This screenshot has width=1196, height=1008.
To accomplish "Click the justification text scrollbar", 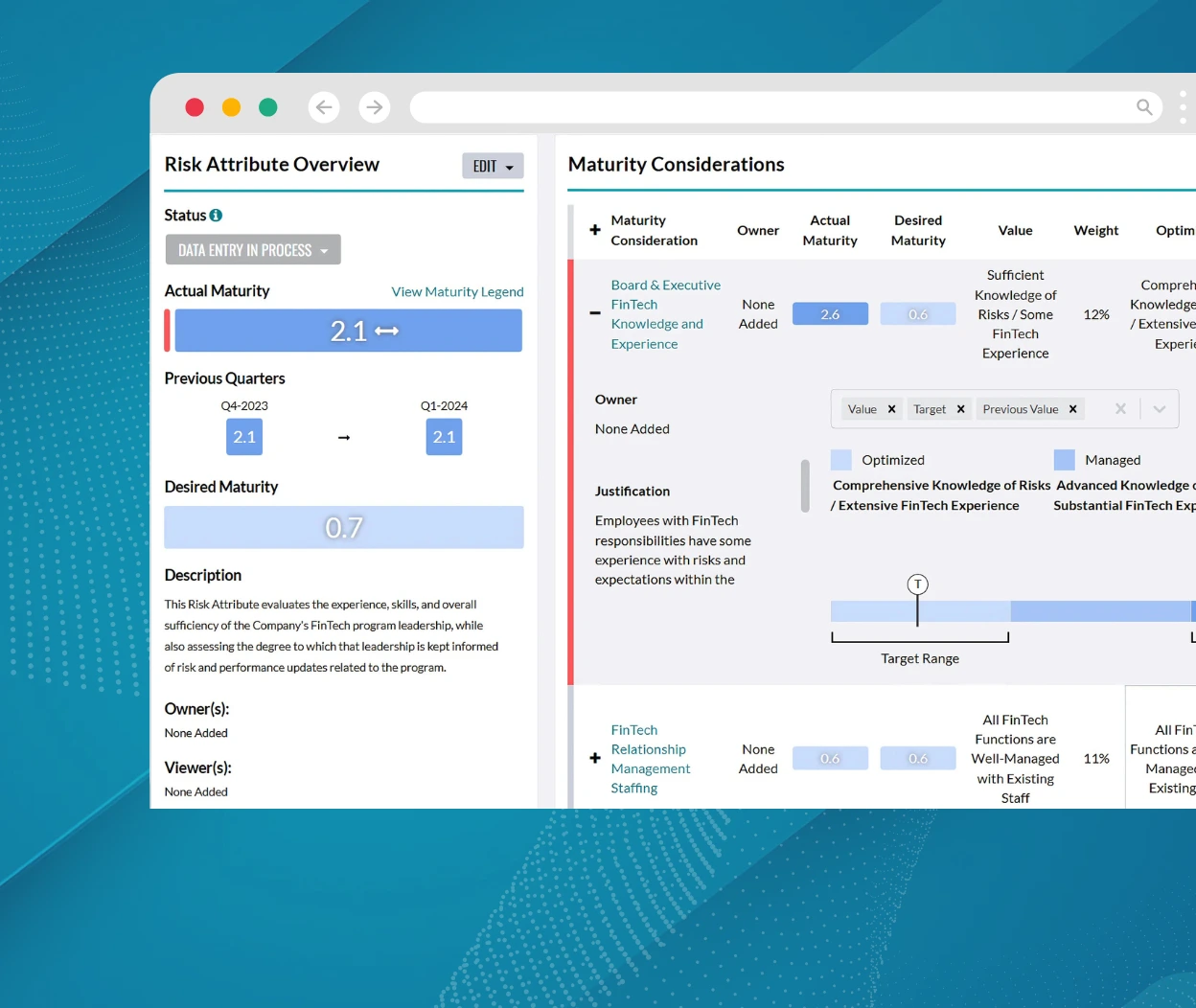I will (805, 486).
